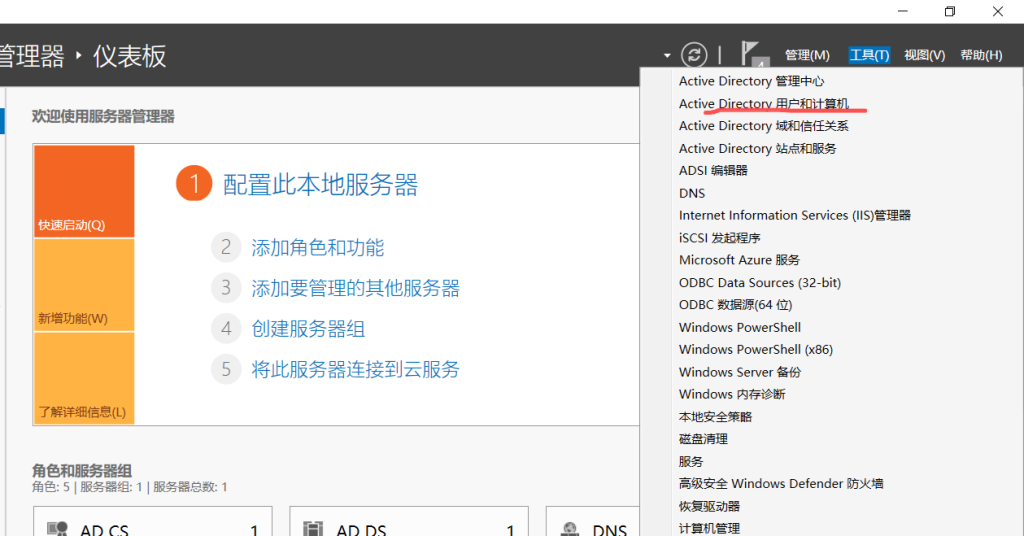Click the refresh icon in header

pyautogui.click(x=694, y=55)
